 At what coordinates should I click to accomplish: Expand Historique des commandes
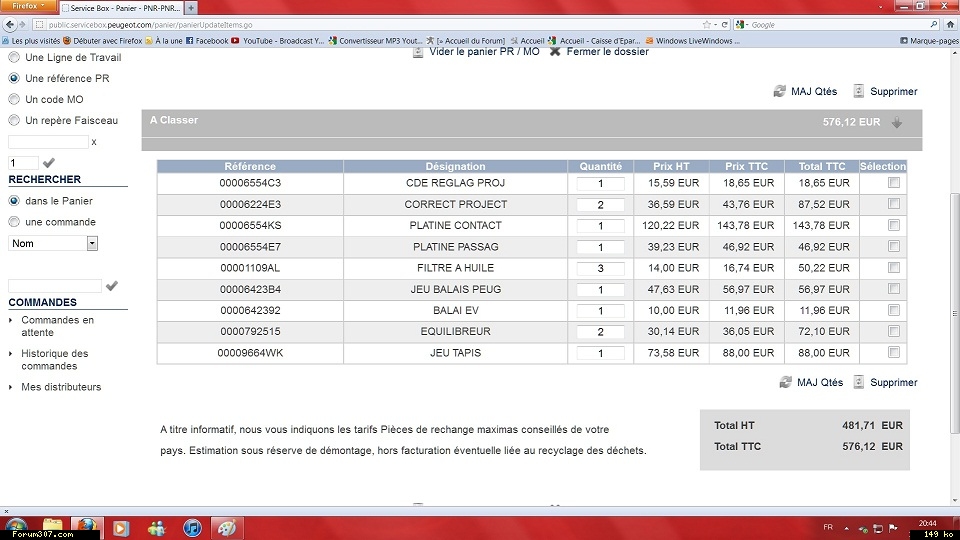pos(54,359)
